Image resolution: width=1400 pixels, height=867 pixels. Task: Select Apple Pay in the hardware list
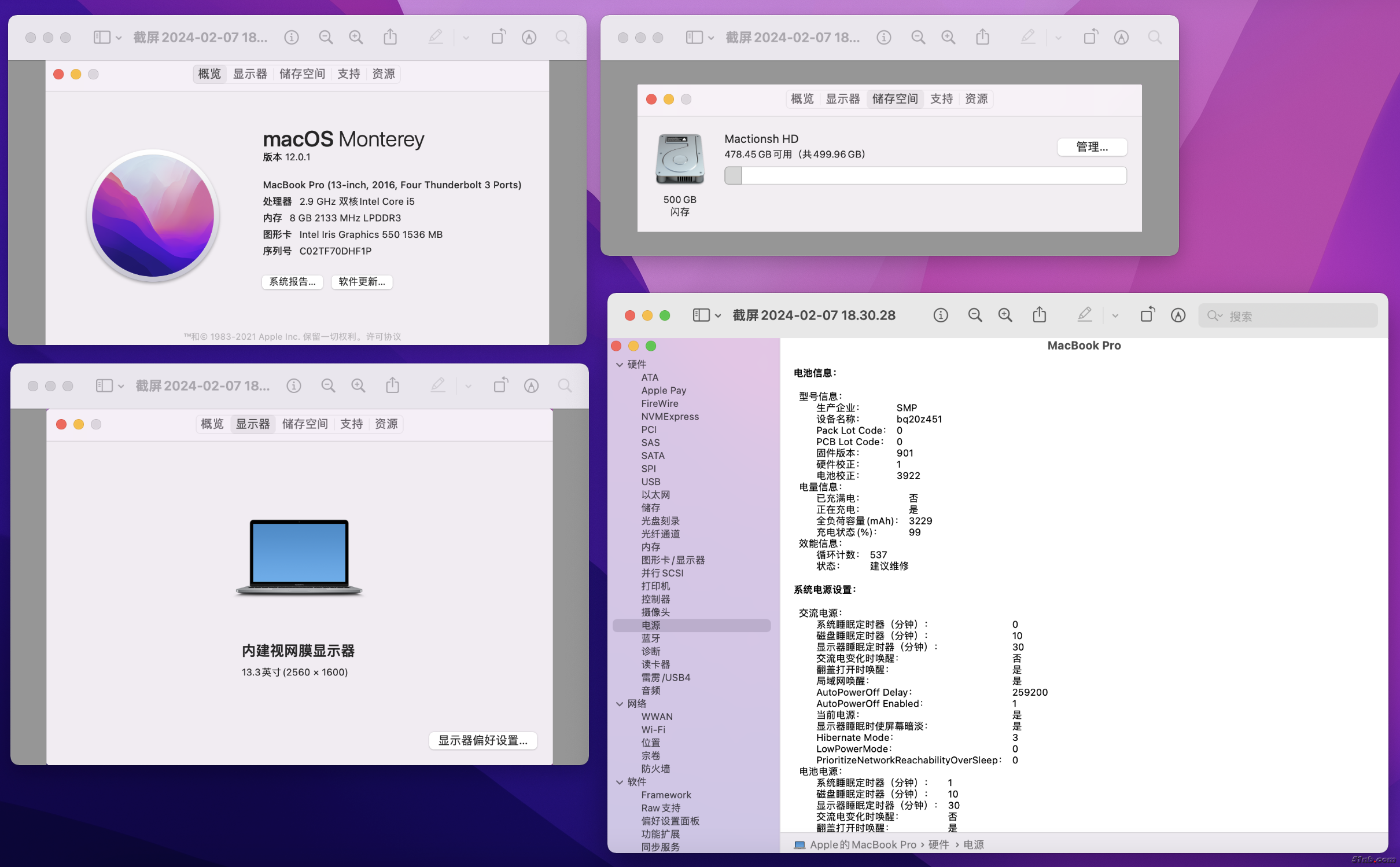click(664, 390)
